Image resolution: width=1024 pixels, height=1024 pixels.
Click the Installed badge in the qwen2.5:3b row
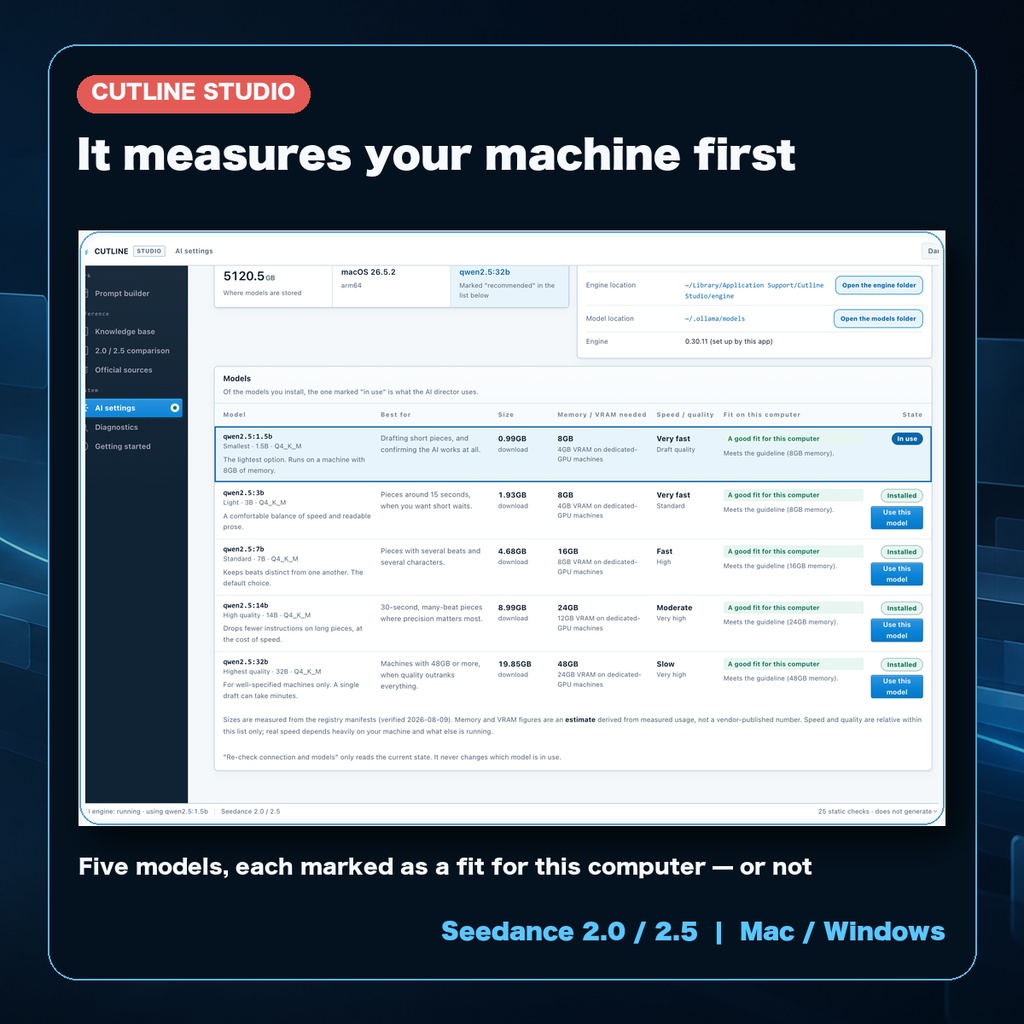(901, 496)
